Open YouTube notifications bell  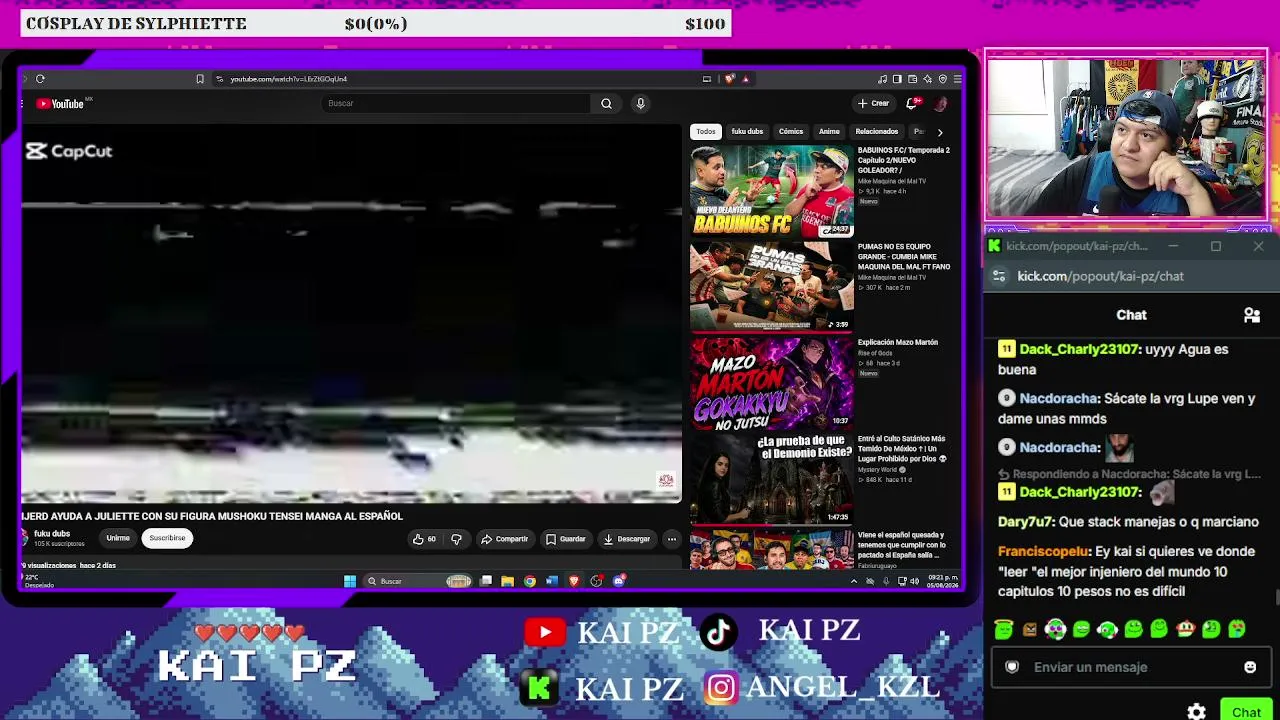(912, 103)
